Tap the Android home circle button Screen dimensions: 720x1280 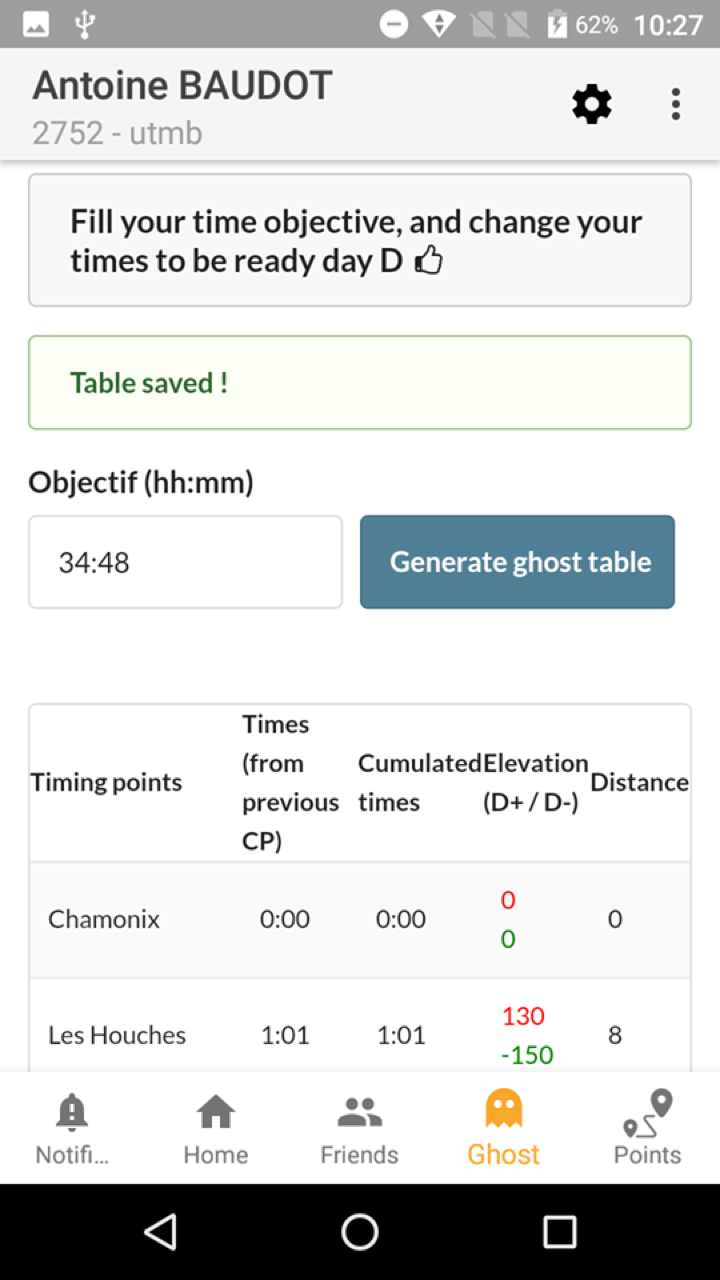point(360,1232)
